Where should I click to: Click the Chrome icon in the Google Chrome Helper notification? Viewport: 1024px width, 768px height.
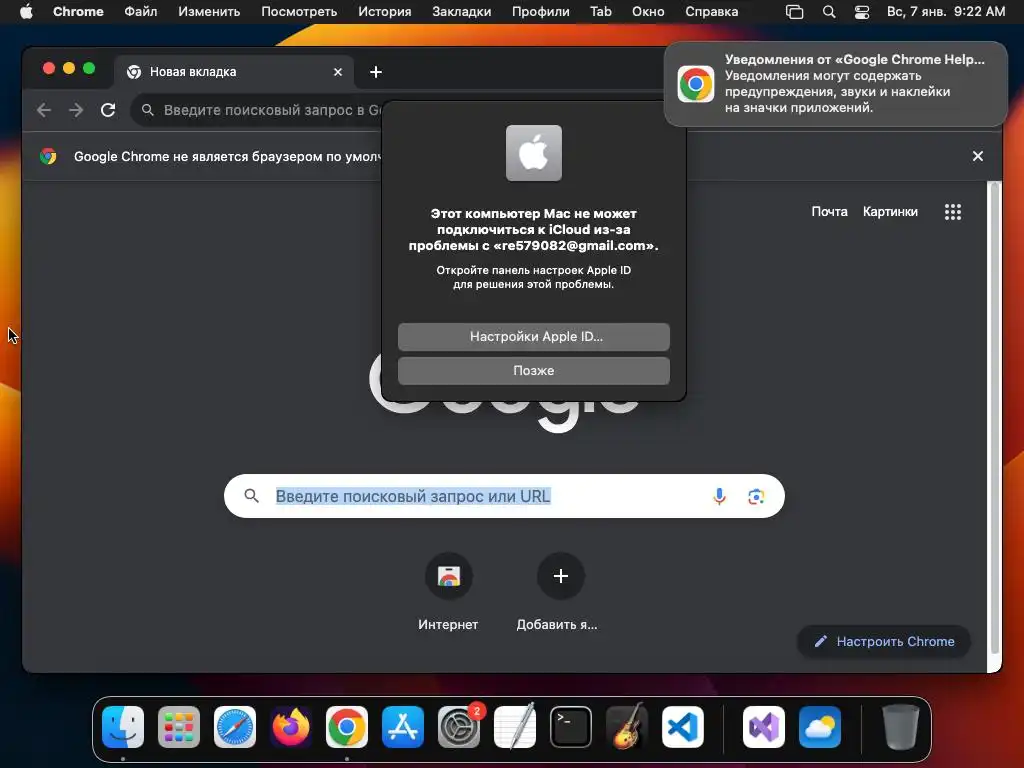696,84
